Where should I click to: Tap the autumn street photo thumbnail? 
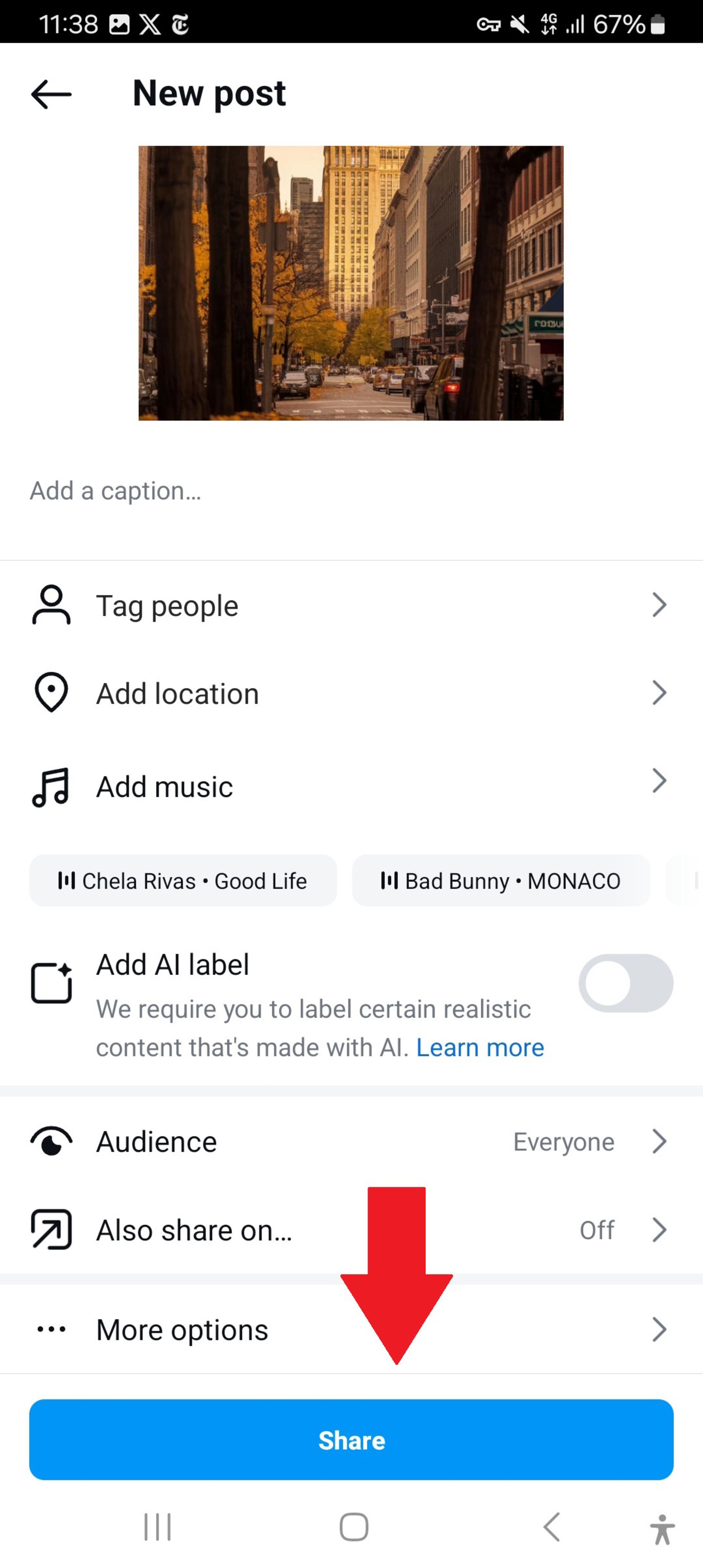(x=351, y=283)
